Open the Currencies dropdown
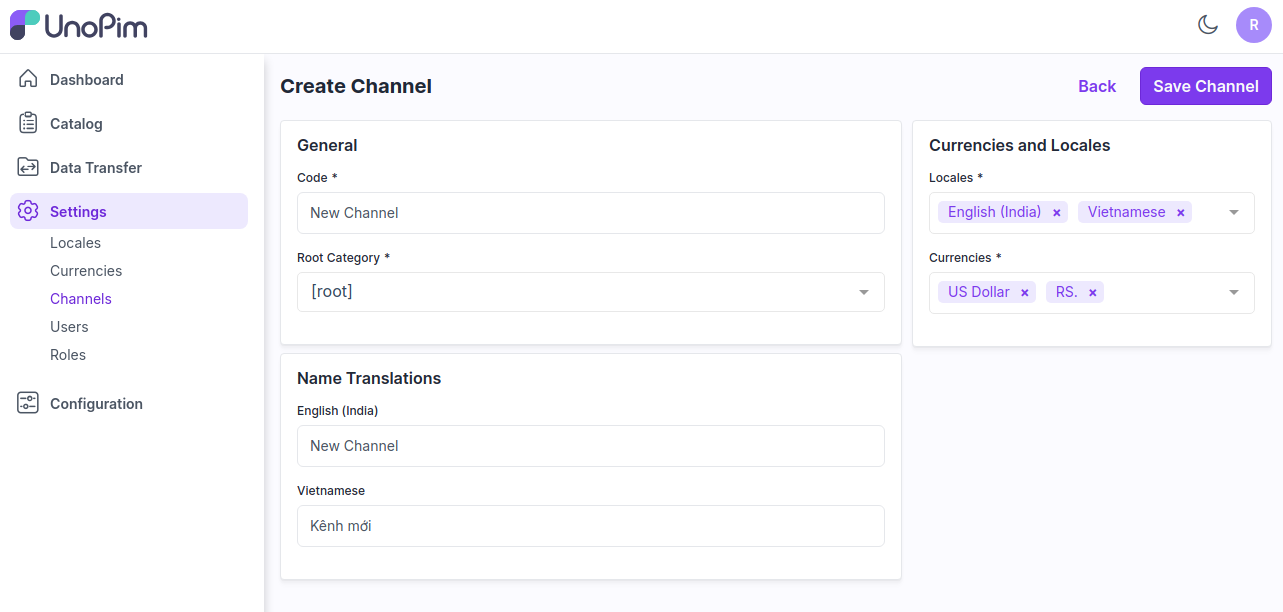1283x612 pixels. [1233, 292]
